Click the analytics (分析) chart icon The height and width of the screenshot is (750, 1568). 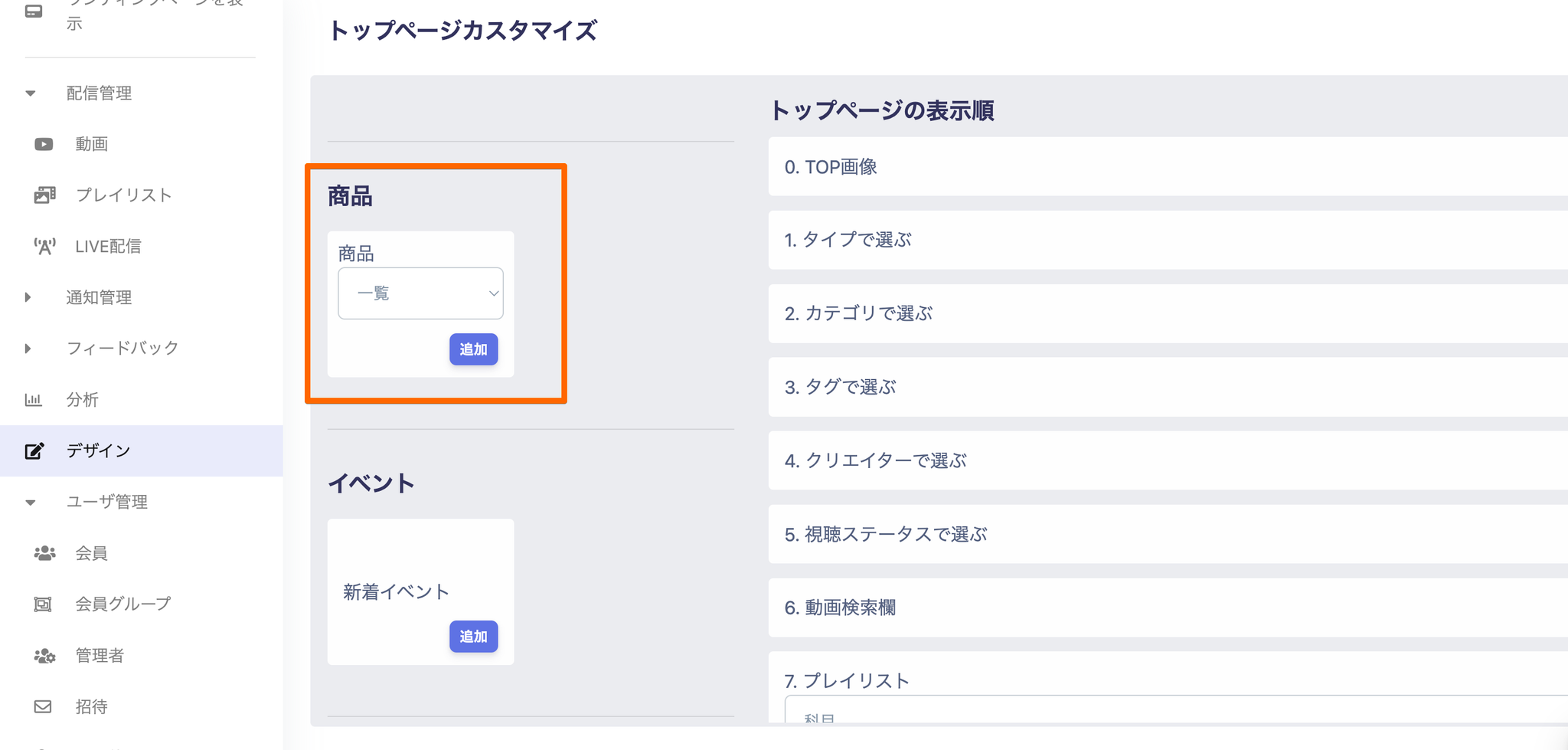34,399
